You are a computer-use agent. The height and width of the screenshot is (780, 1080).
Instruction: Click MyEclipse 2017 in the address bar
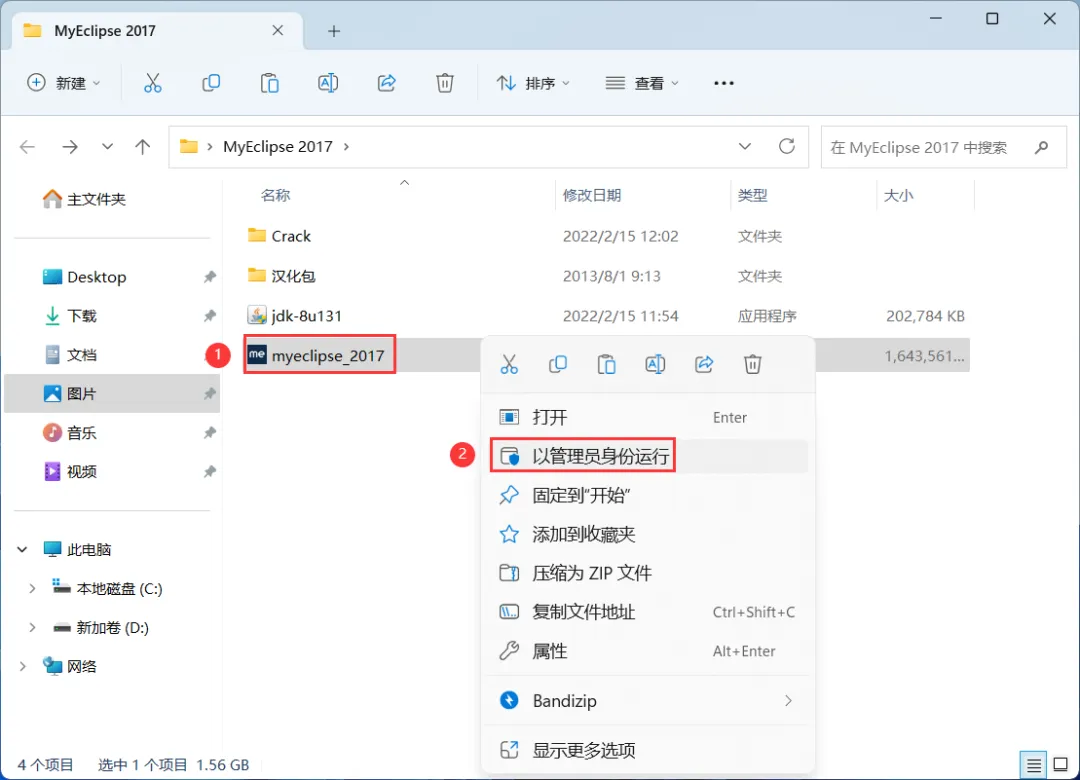tap(278, 147)
